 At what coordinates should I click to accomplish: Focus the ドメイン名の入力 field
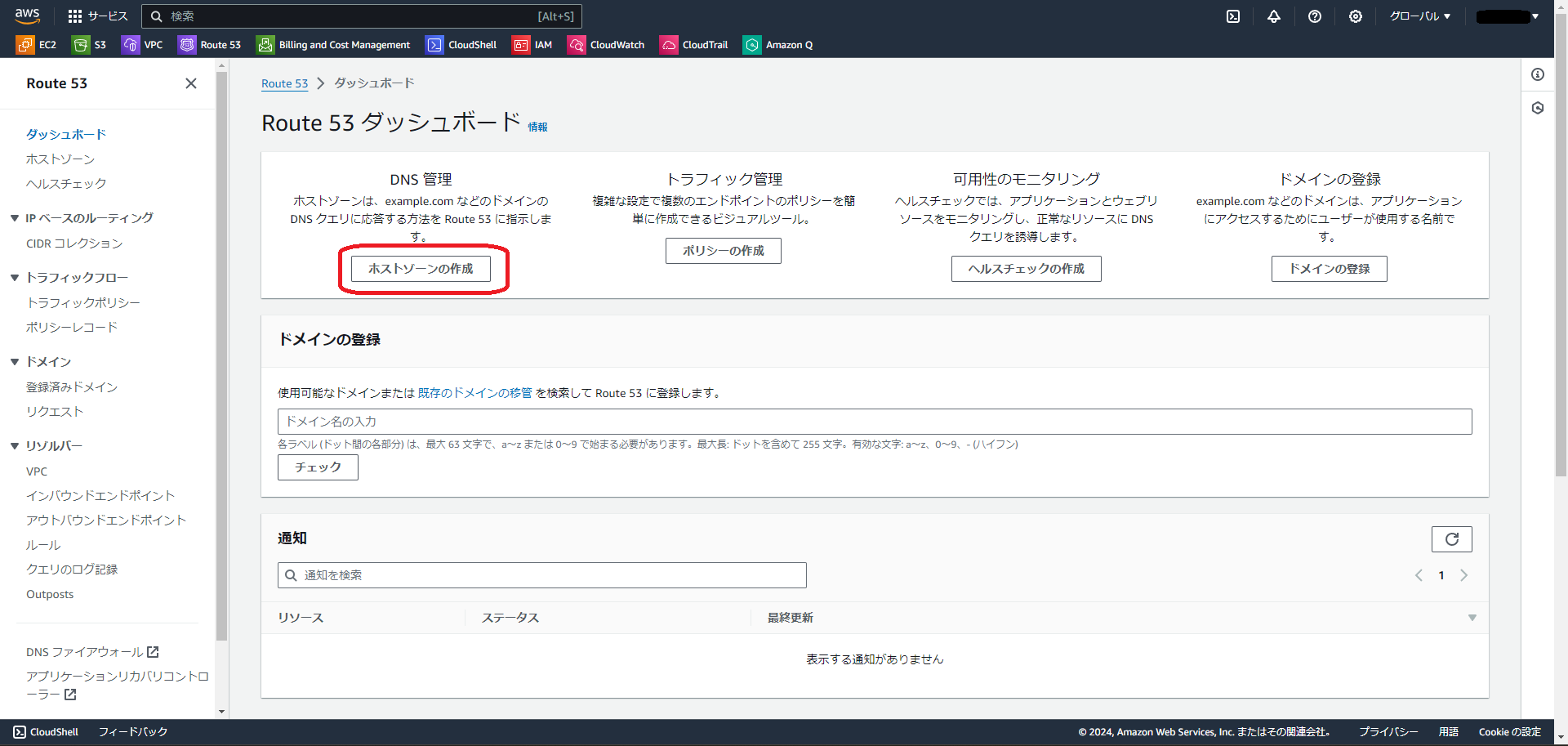click(875, 422)
